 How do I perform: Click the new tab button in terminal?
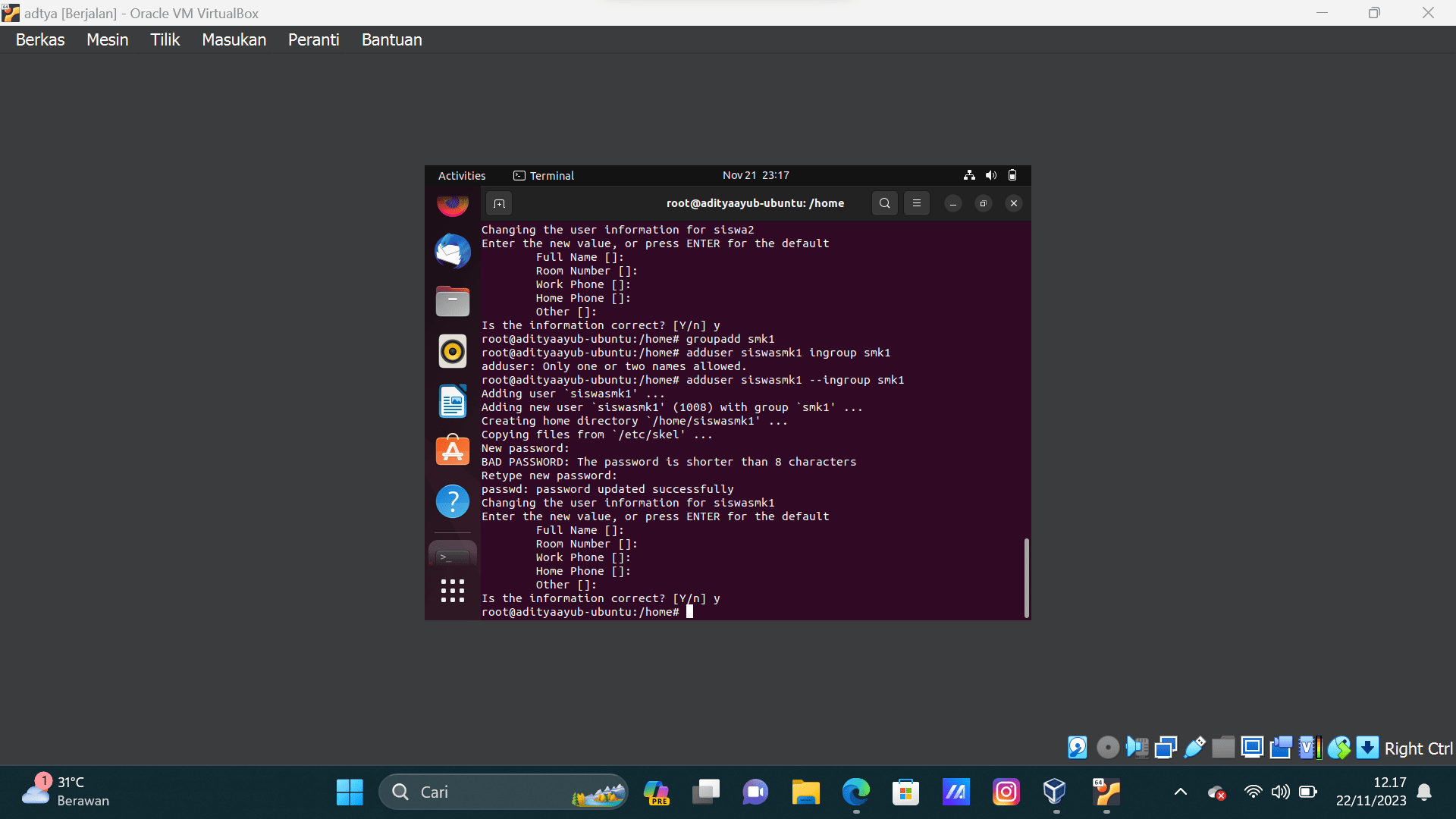pyautogui.click(x=499, y=203)
